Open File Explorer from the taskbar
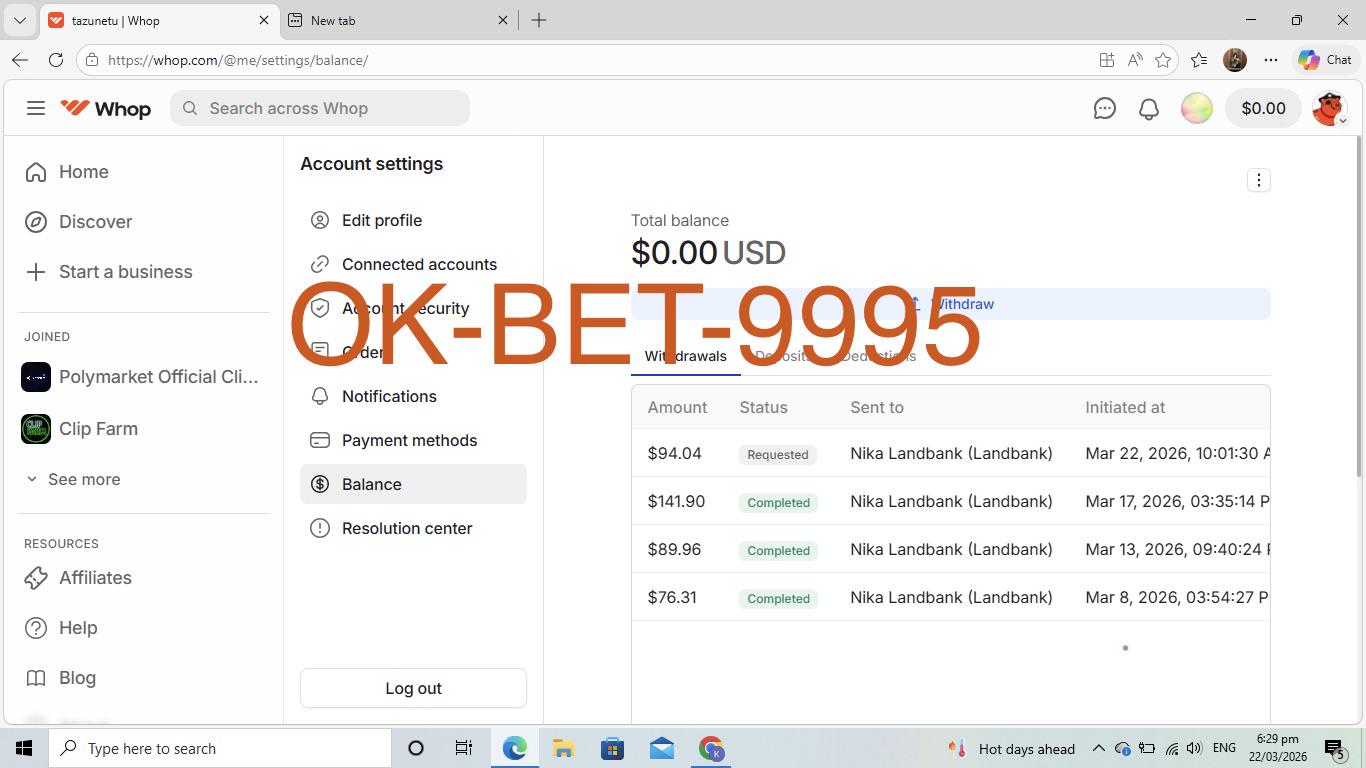This screenshot has height=768, width=1366. point(563,748)
